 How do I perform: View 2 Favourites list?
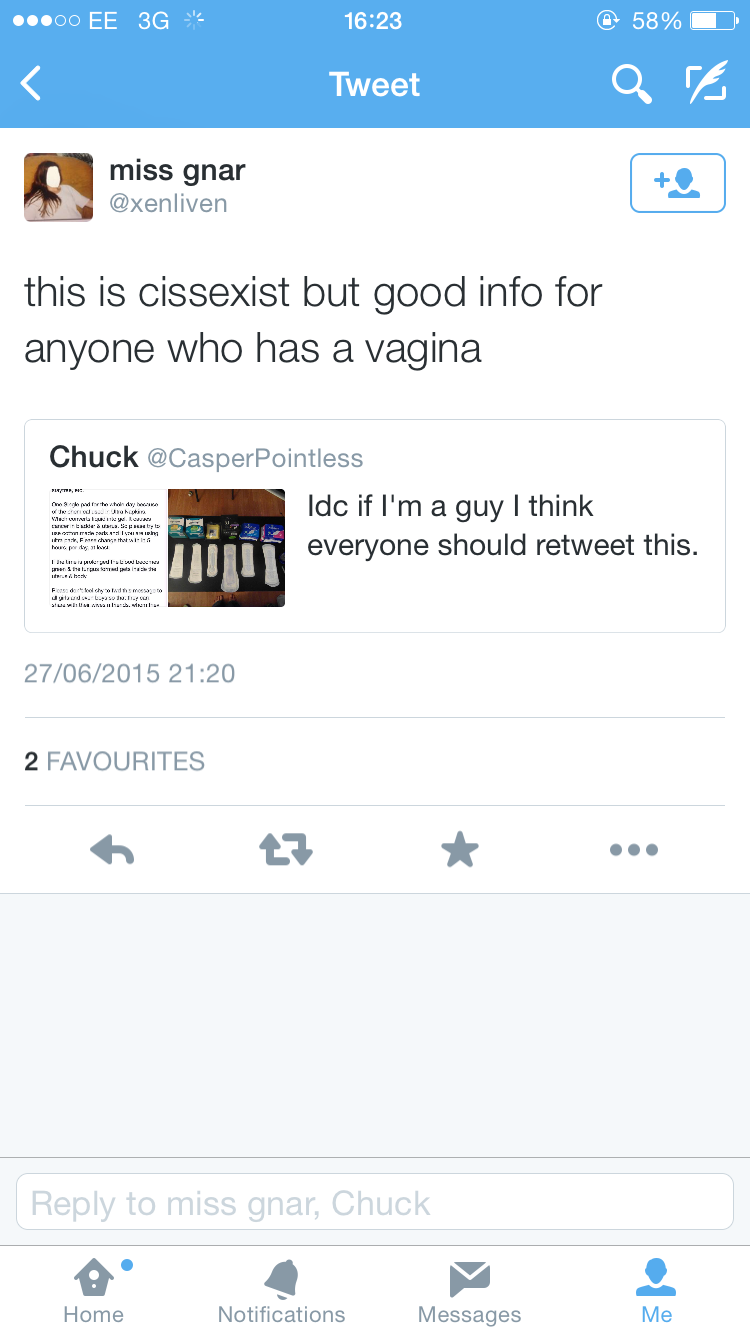click(x=114, y=761)
